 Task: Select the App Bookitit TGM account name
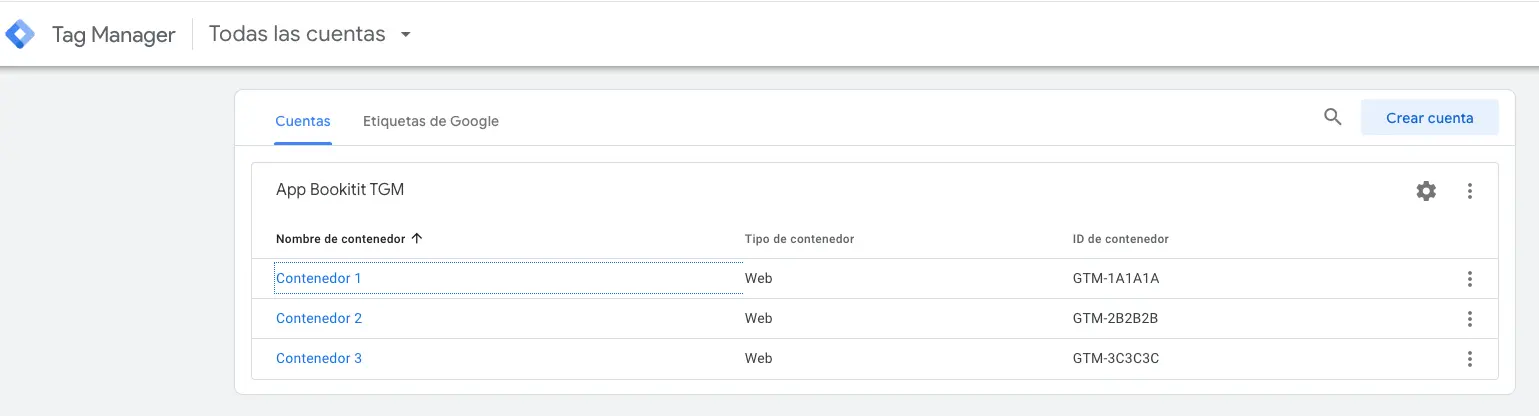click(340, 189)
